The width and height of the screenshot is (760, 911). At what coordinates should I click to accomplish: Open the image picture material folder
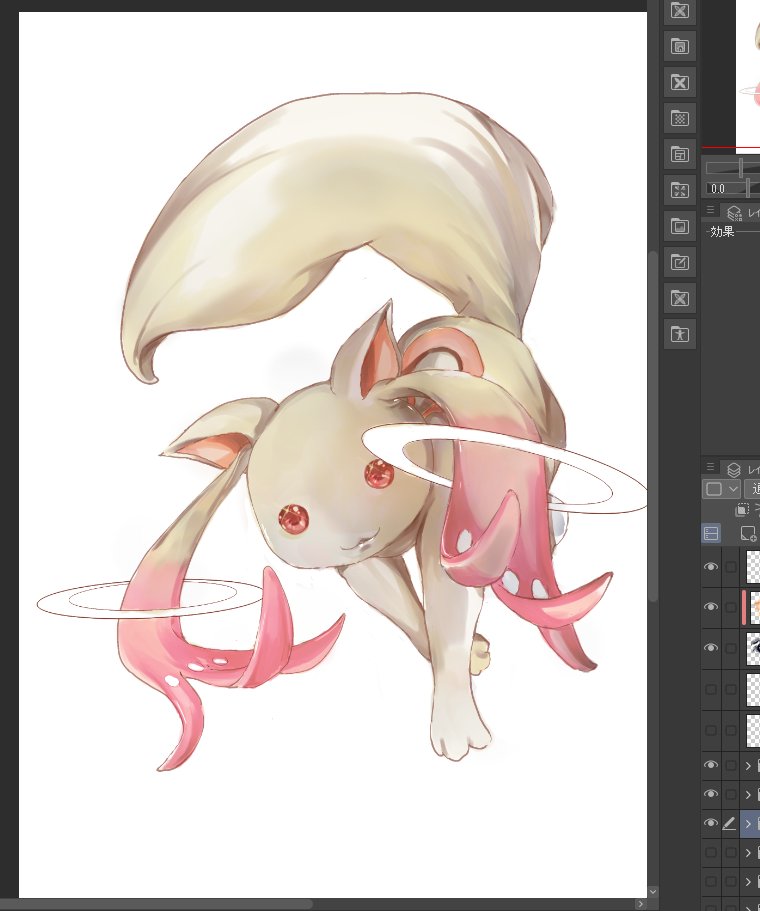pos(680,226)
